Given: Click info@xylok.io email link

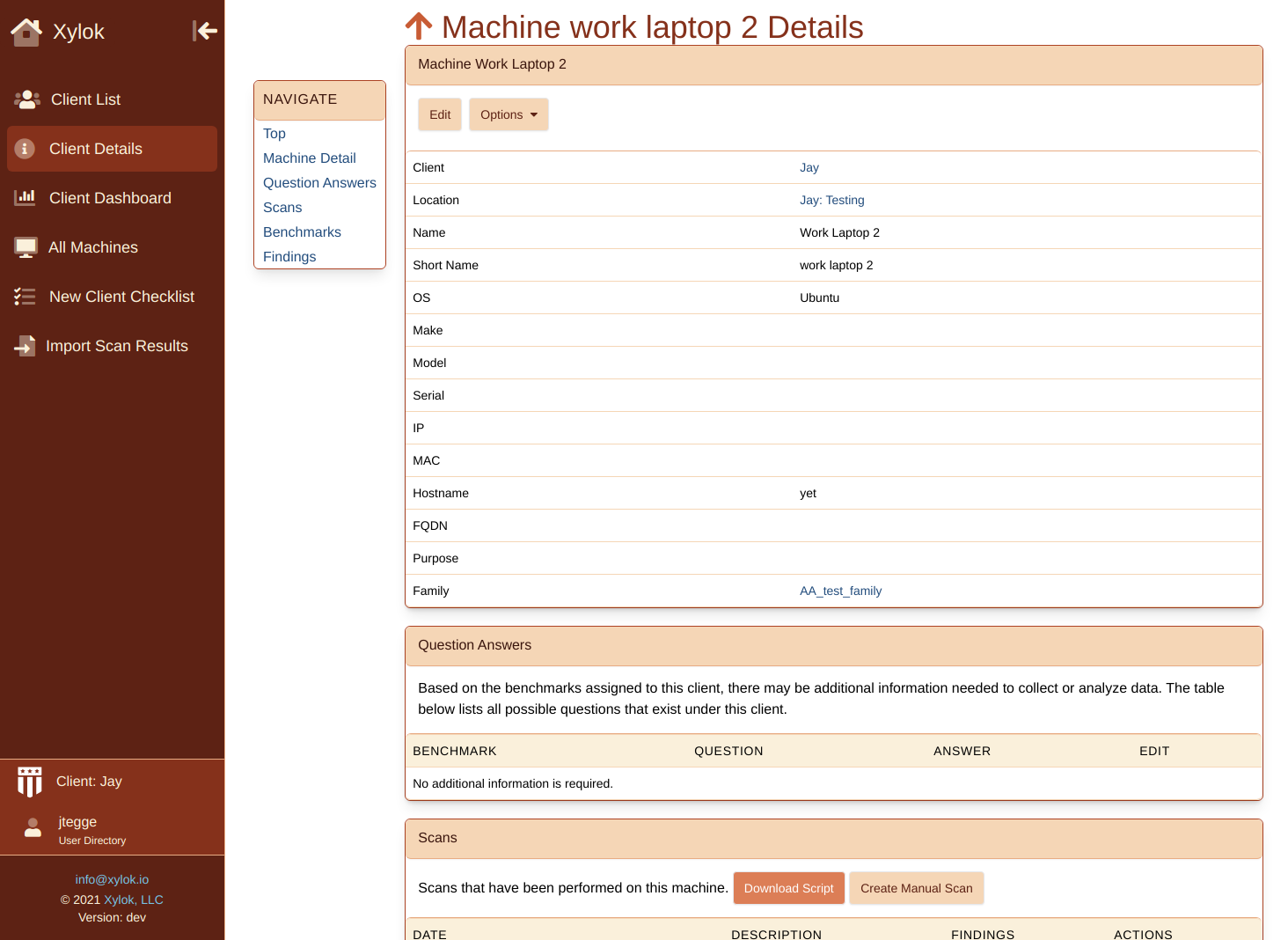Looking at the screenshot, I should point(112,879).
